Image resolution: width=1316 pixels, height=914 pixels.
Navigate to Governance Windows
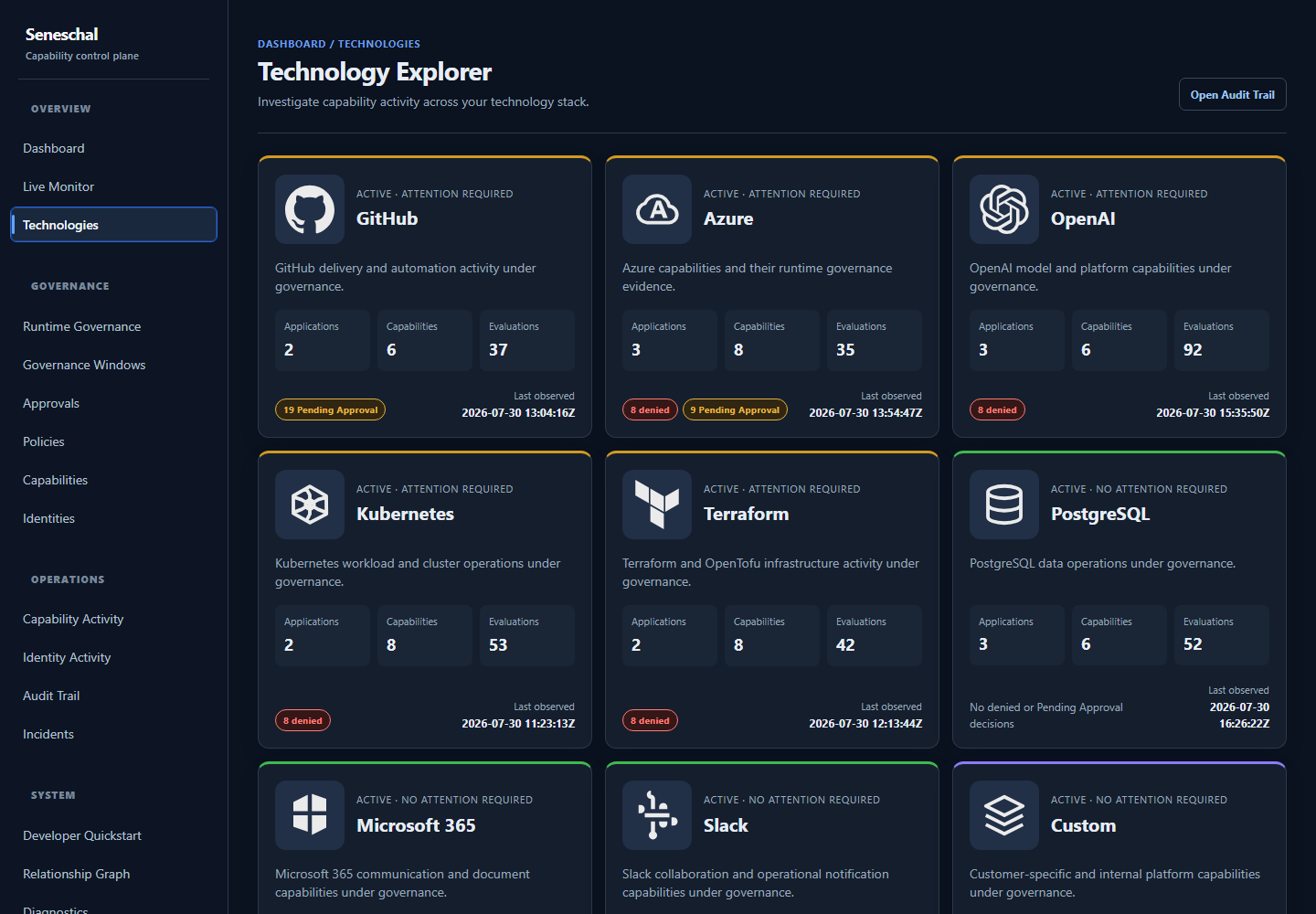click(113, 365)
